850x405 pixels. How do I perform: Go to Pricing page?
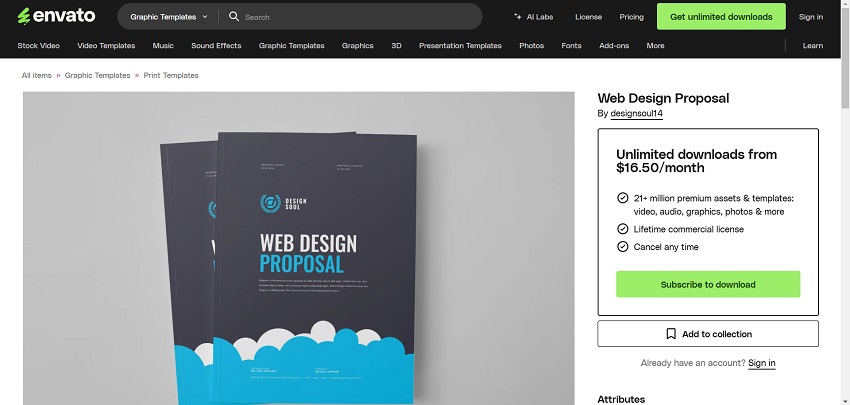[632, 17]
